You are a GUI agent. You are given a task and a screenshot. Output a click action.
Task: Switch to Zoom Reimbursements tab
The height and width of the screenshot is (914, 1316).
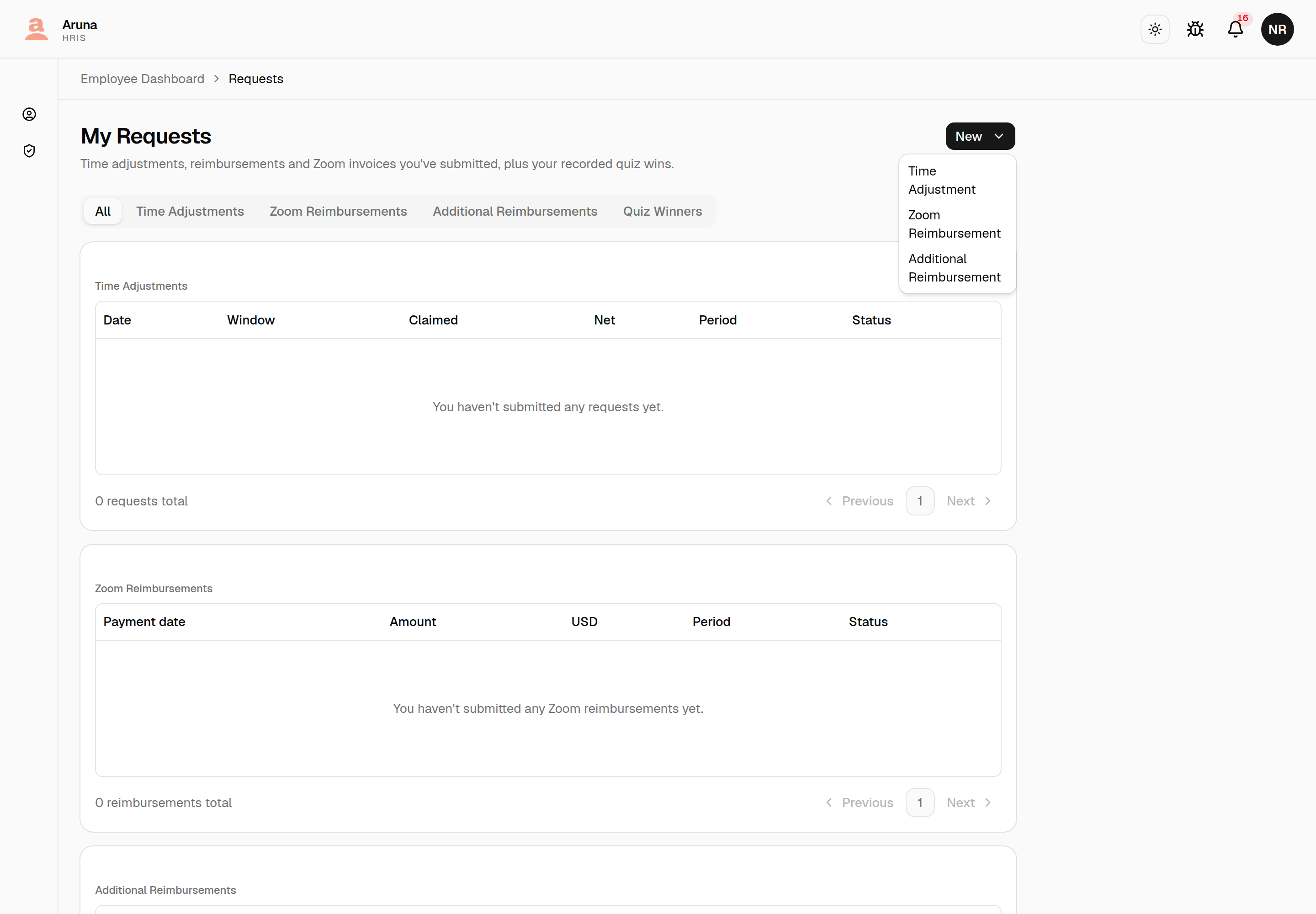pyautogui.click(x=339, y=211)
